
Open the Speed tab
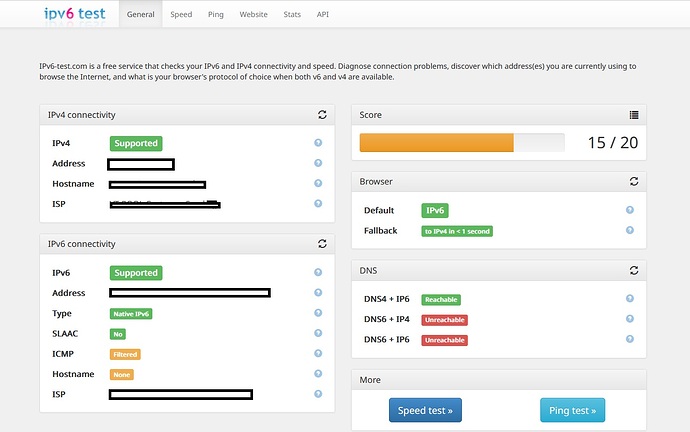[x=181, y=15]
